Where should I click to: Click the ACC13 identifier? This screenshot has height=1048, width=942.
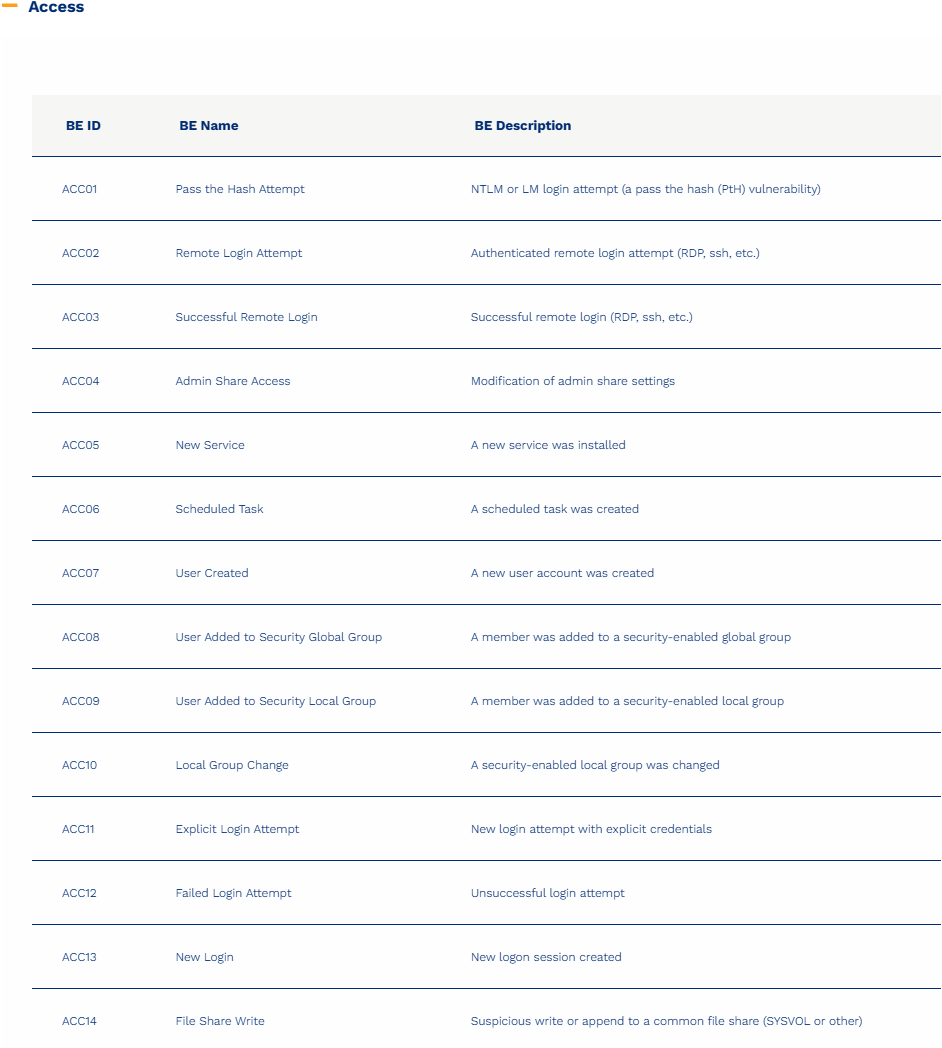tap(80, 957)
